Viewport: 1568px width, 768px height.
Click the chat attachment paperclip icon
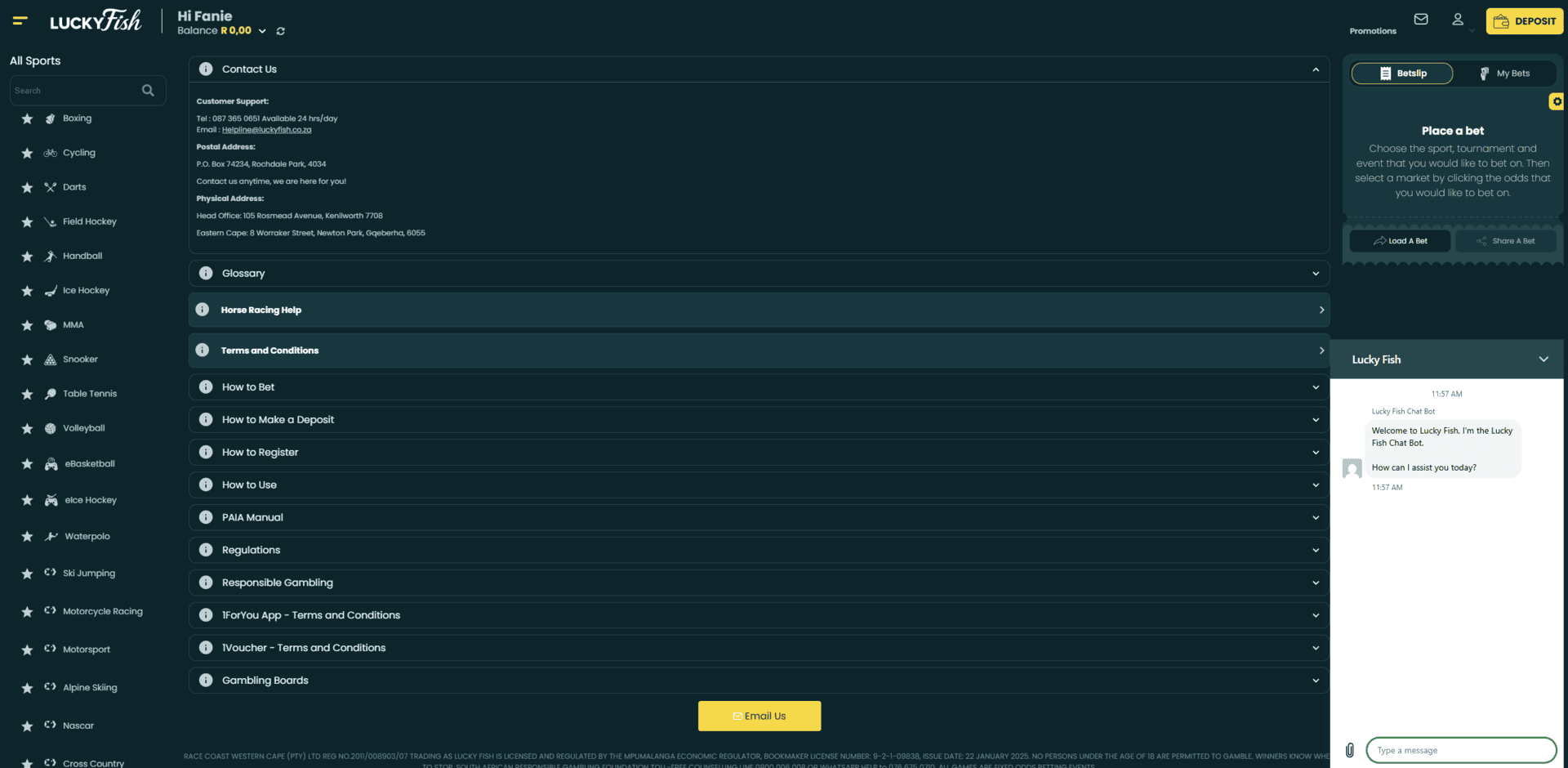pyautogui.click(x=1350, y=750)
